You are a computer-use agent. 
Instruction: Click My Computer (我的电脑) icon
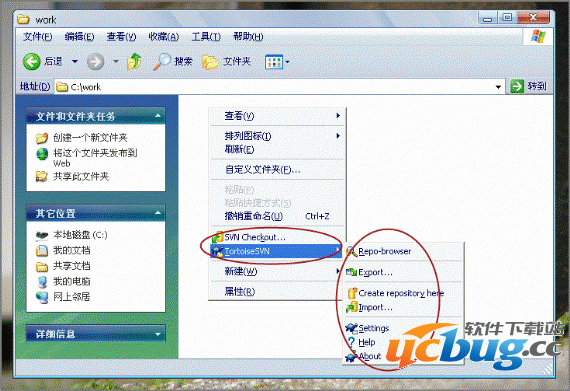pyautogui.click(x=43, y=282)
